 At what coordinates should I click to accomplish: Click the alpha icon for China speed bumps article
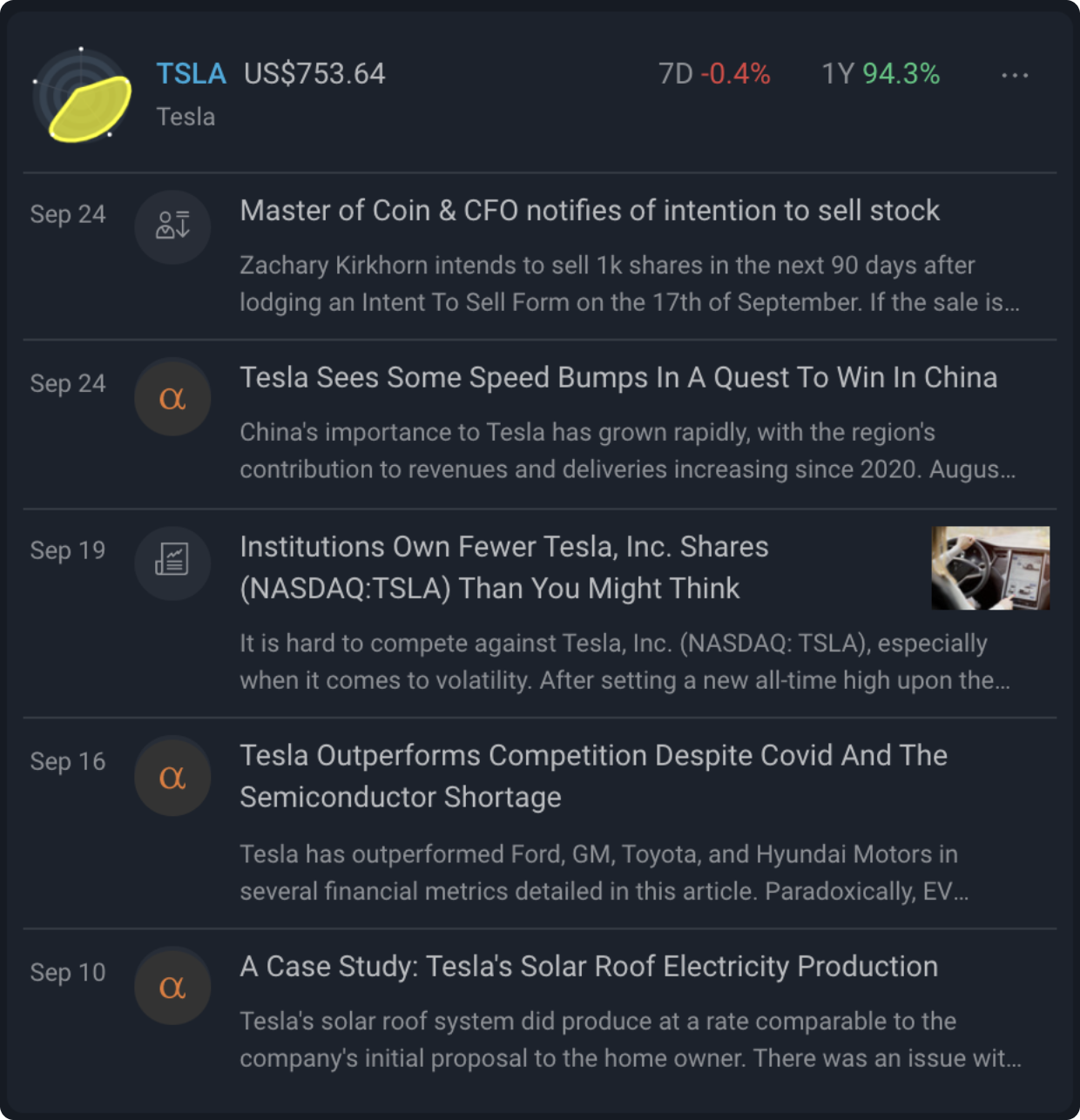172,398
